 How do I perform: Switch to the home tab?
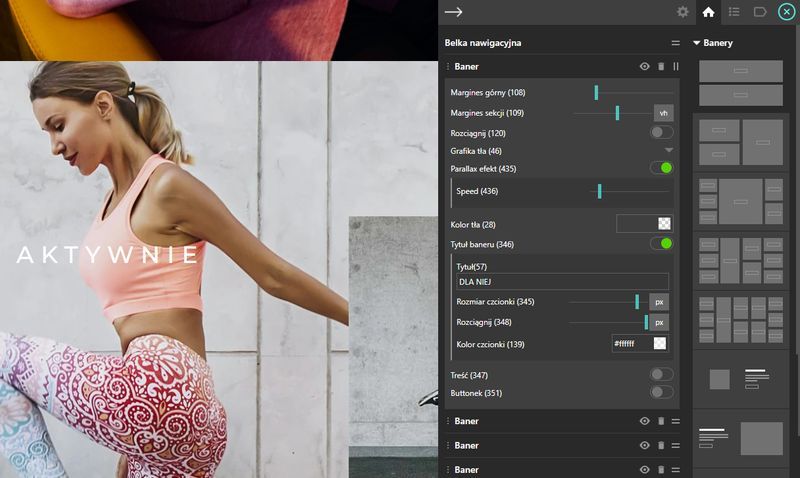pos(709,12)
